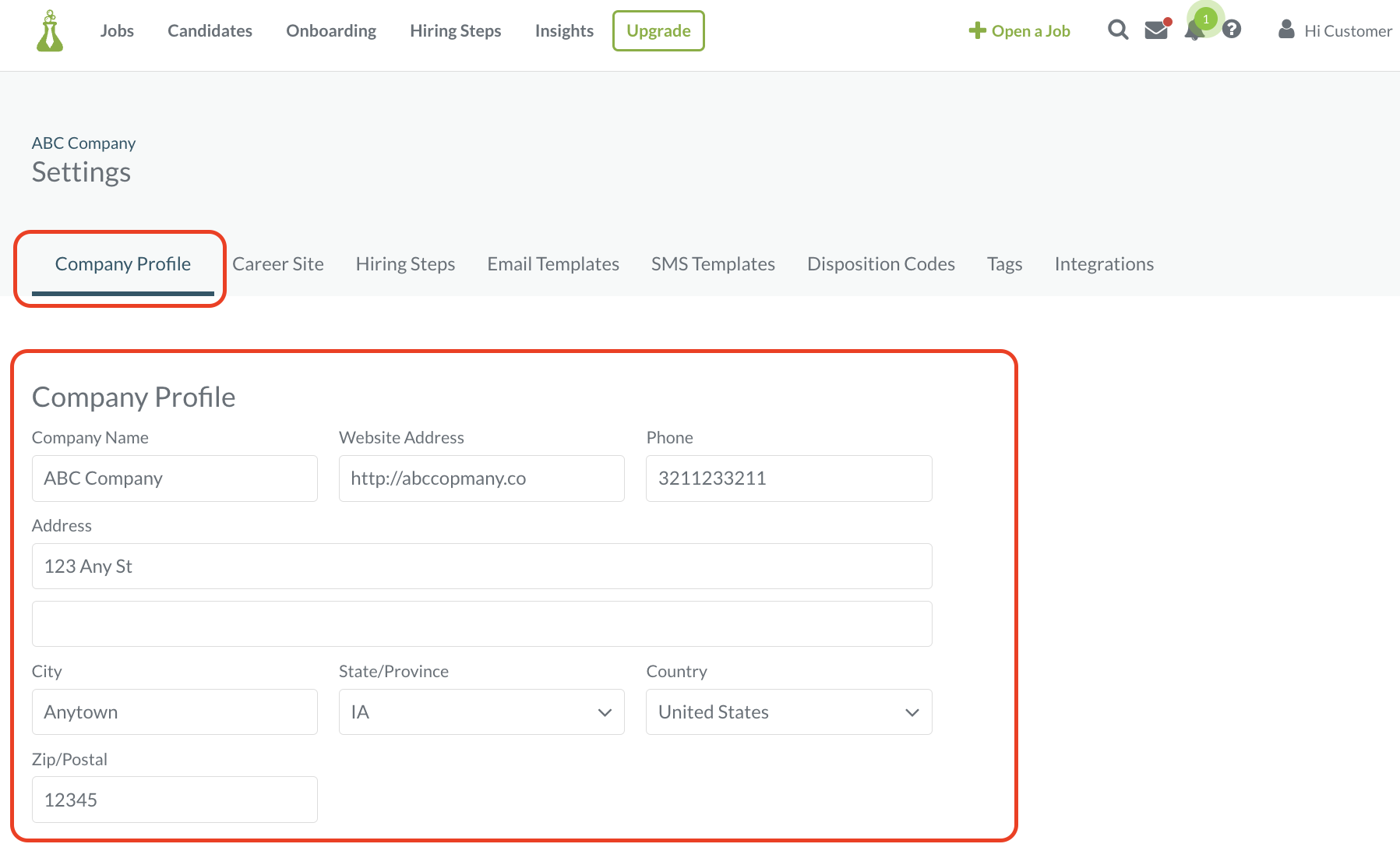
Task: Open the Email Templates tab
Action: point(553,264)
